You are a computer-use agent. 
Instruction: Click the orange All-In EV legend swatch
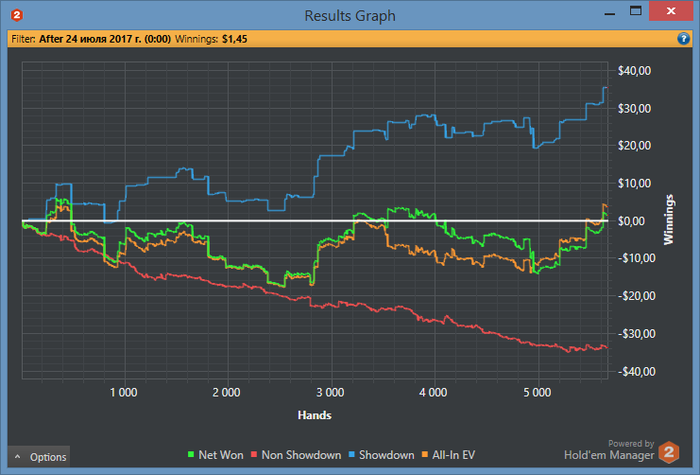tap(425, 455)
